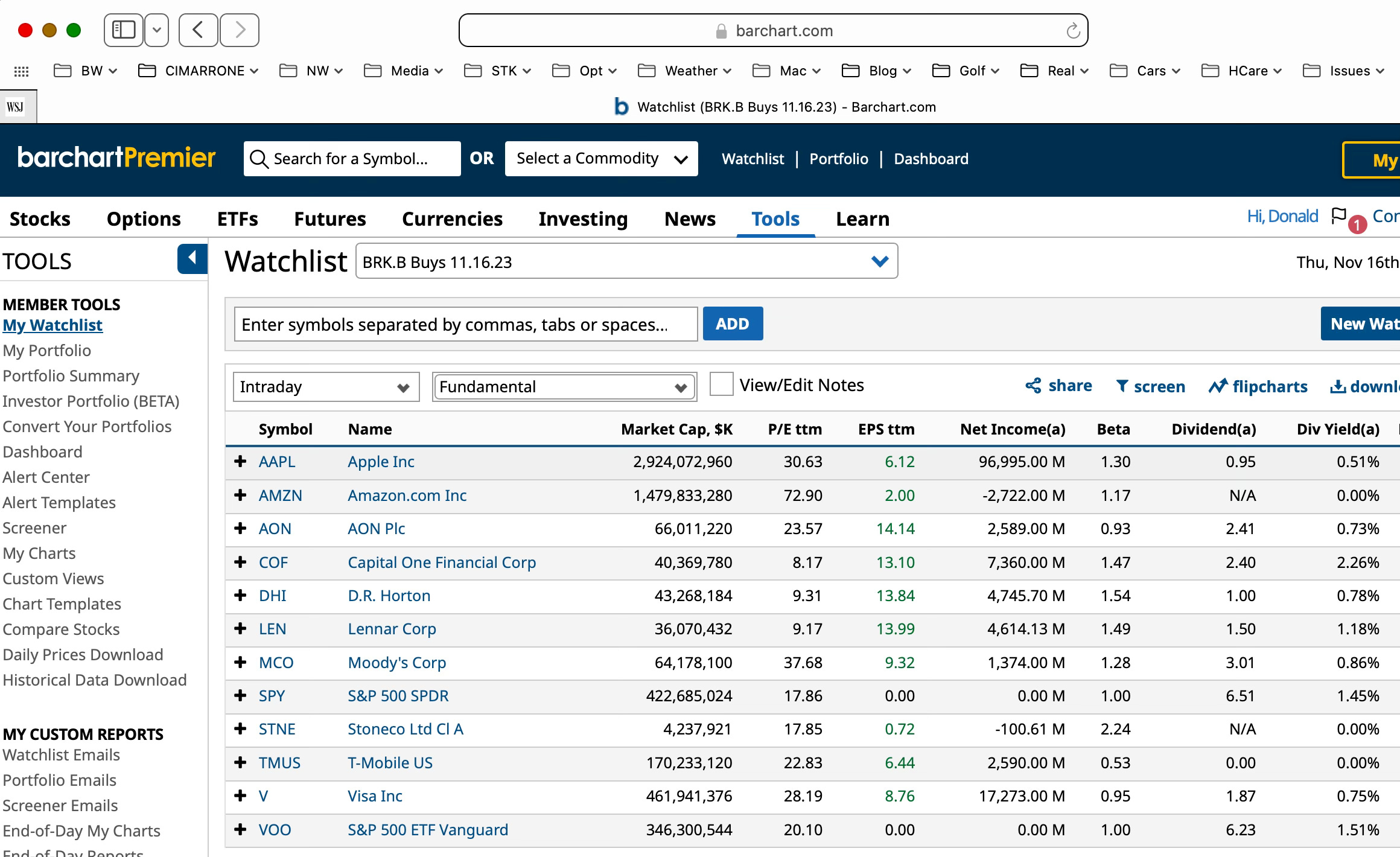
Task: Expand the SPY row plus icon
Action: pos(240,696)
